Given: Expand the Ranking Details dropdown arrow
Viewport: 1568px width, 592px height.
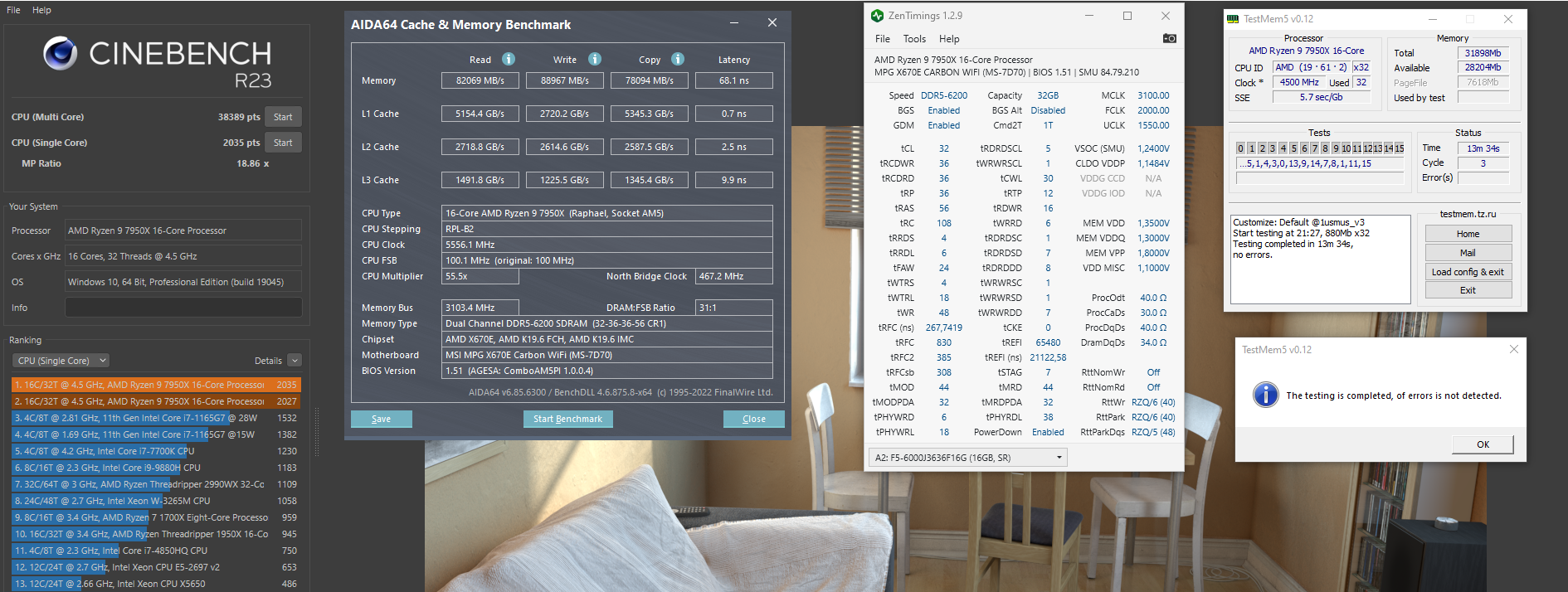Looking at the screenshot, I should pyautogui.click(x=295, y=361).
